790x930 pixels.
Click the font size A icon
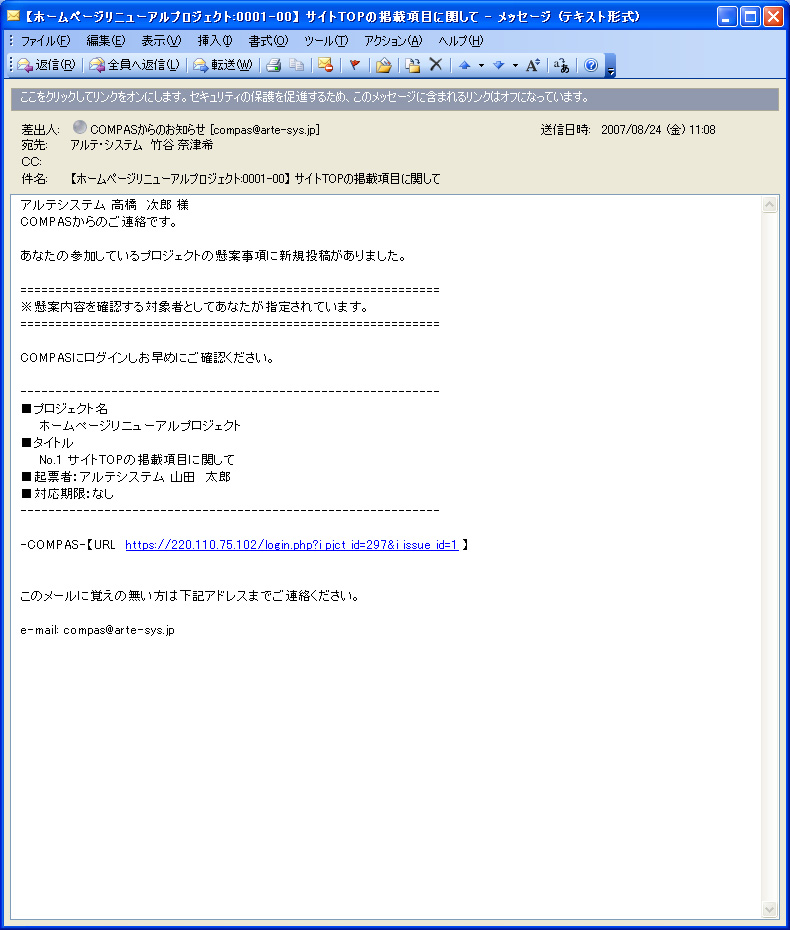pyautogui.click(x=533, y=65)
